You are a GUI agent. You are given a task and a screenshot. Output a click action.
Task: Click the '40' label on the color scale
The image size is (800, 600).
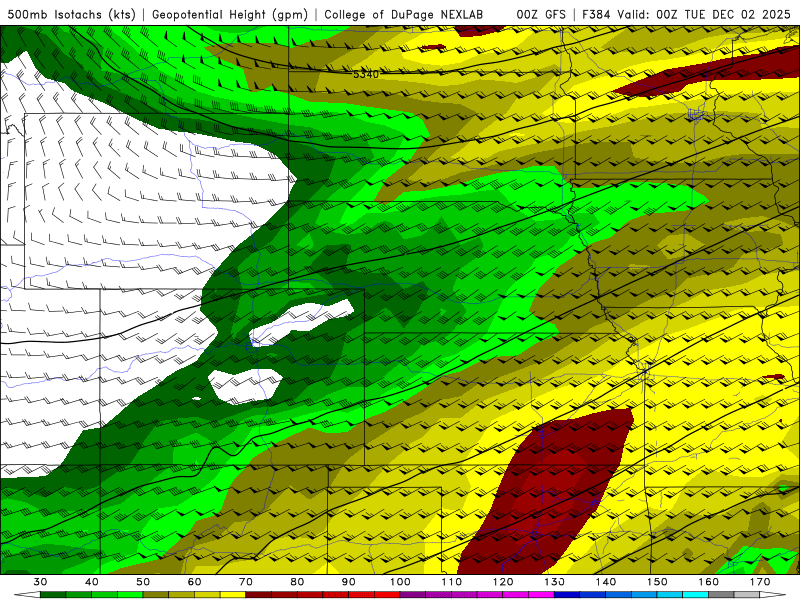tap(92, 582)
